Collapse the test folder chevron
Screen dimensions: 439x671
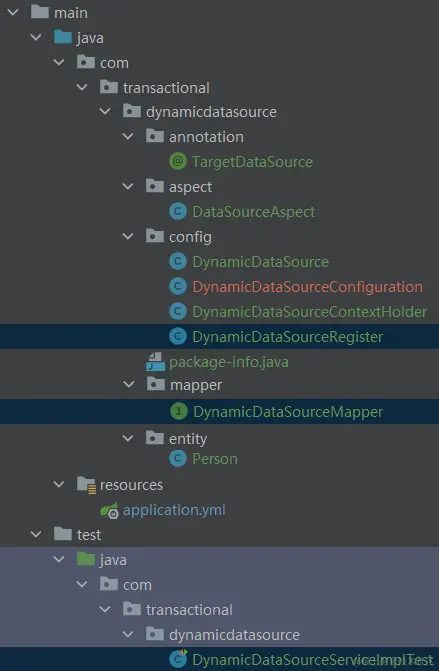point(36,534)
